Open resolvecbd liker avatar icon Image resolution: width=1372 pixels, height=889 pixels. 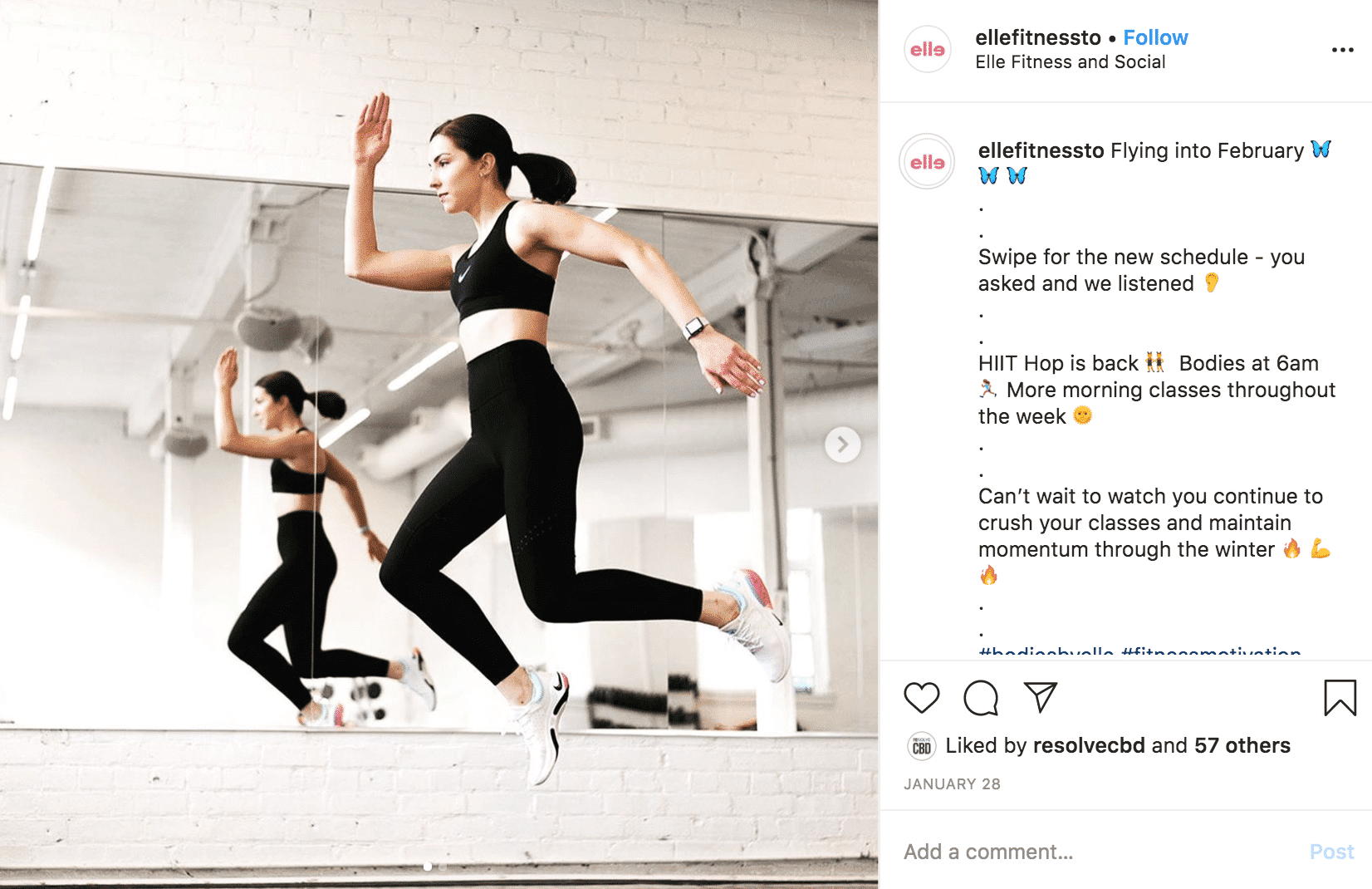922,747
